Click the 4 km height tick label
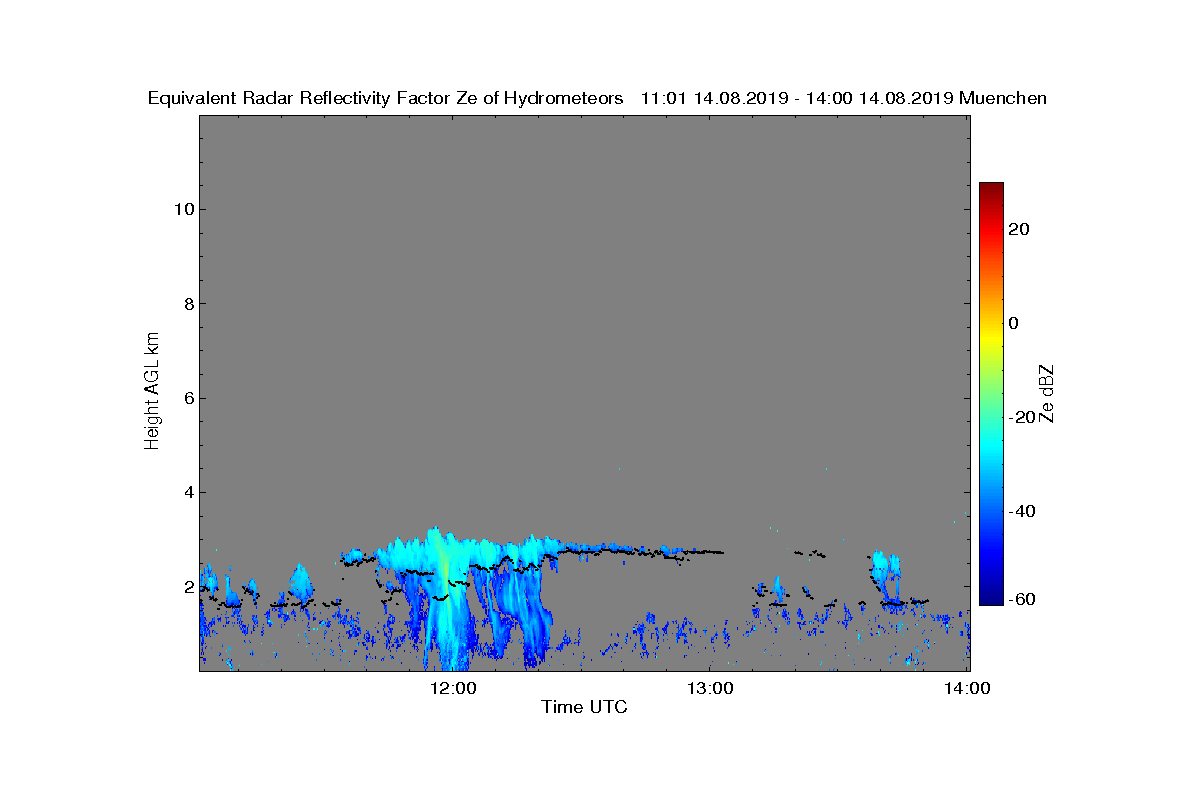Viewport: 1200px width, 800px height. [x=188, y=492]
